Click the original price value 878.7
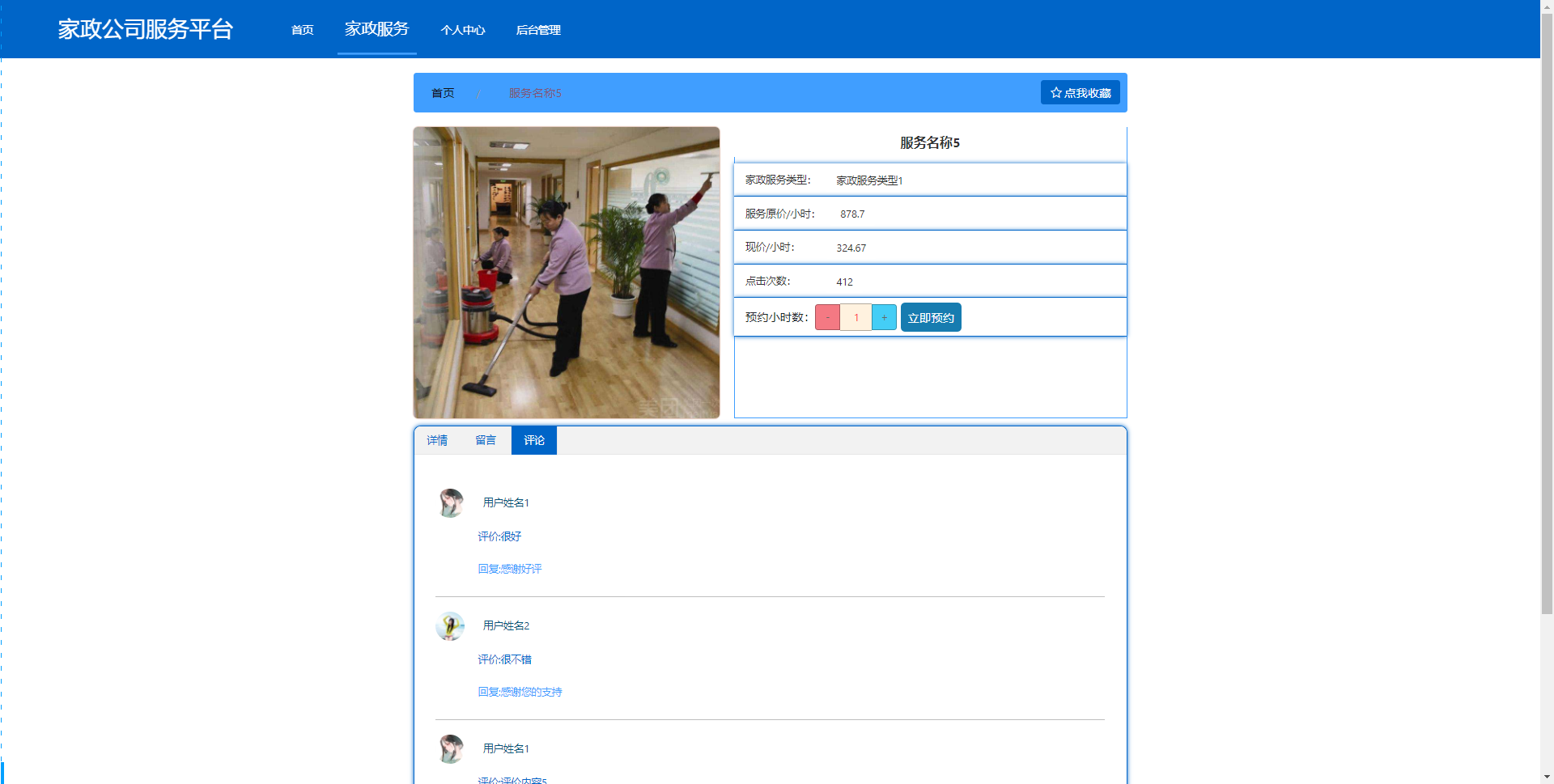 coord(852,214)
